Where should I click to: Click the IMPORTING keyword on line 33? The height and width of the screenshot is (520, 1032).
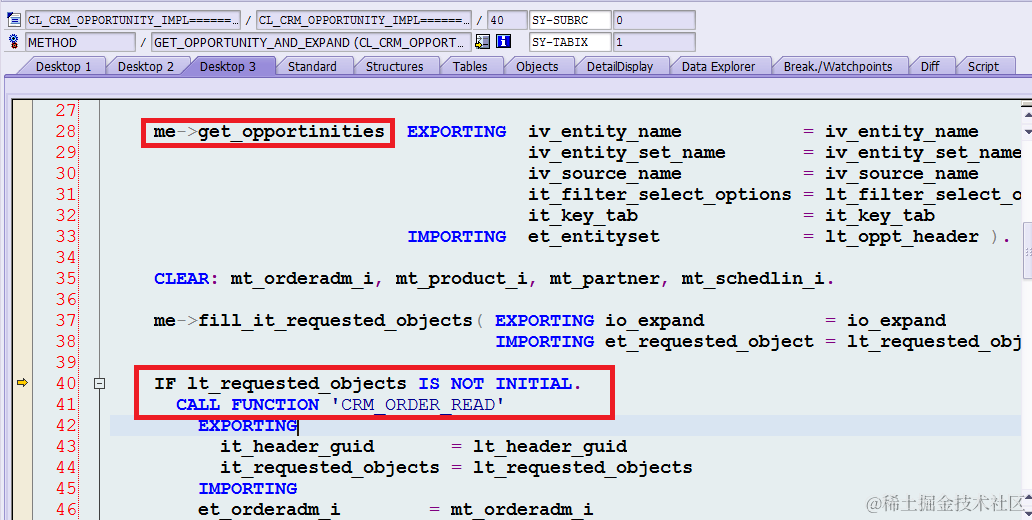[x=456, y=236]
